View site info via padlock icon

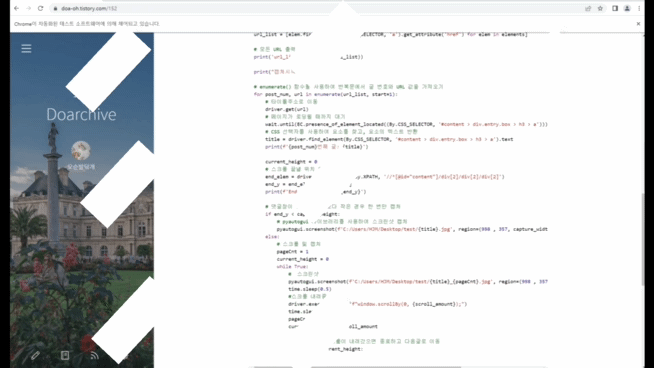tap(55, 8)
